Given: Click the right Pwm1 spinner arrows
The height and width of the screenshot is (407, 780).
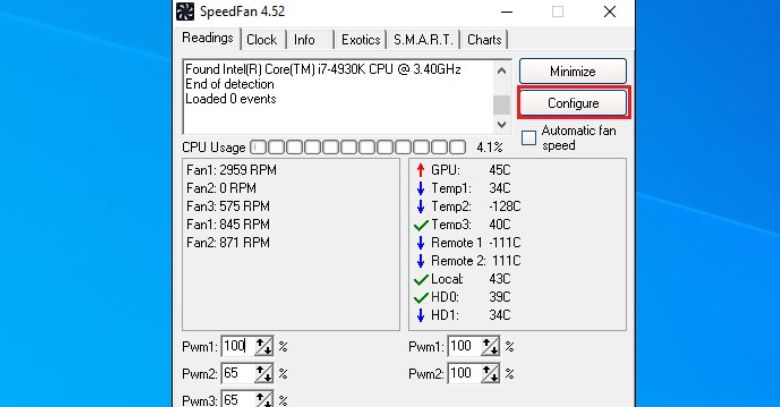Looking at the screenshot, I should coord(490,347).
